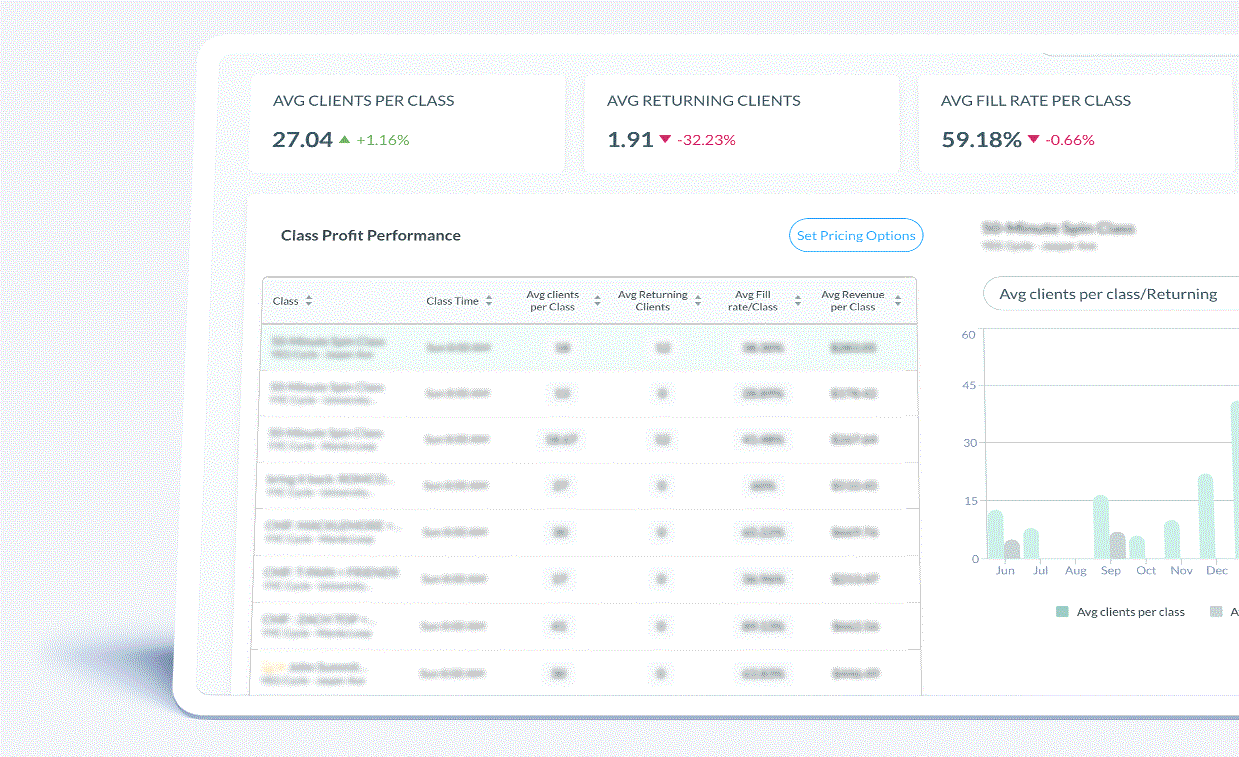The width and height of the screenshot is (1239, 757).
Task: Select the 59.18% fill rate value
Action: click(981, 140)
